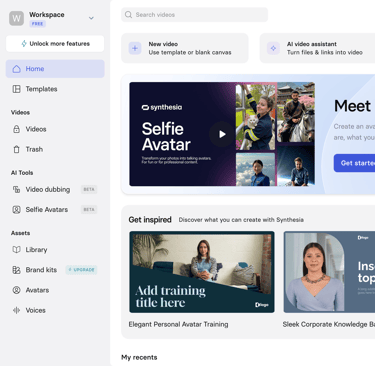Expand the Workspace dropdown chevron

[91, 18]
